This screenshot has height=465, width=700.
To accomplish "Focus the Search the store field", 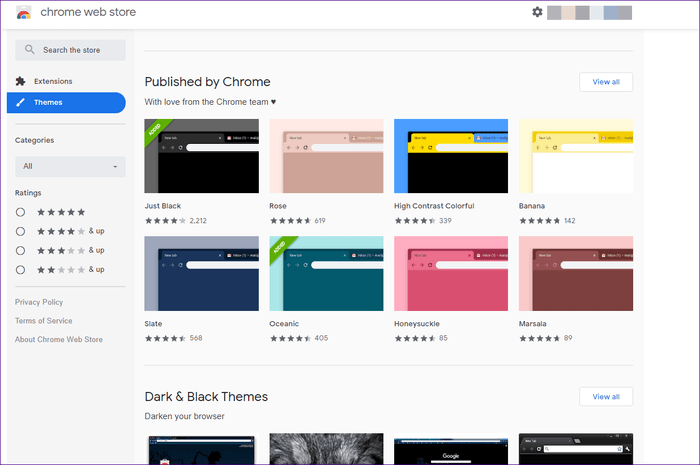I will point(71,50).
